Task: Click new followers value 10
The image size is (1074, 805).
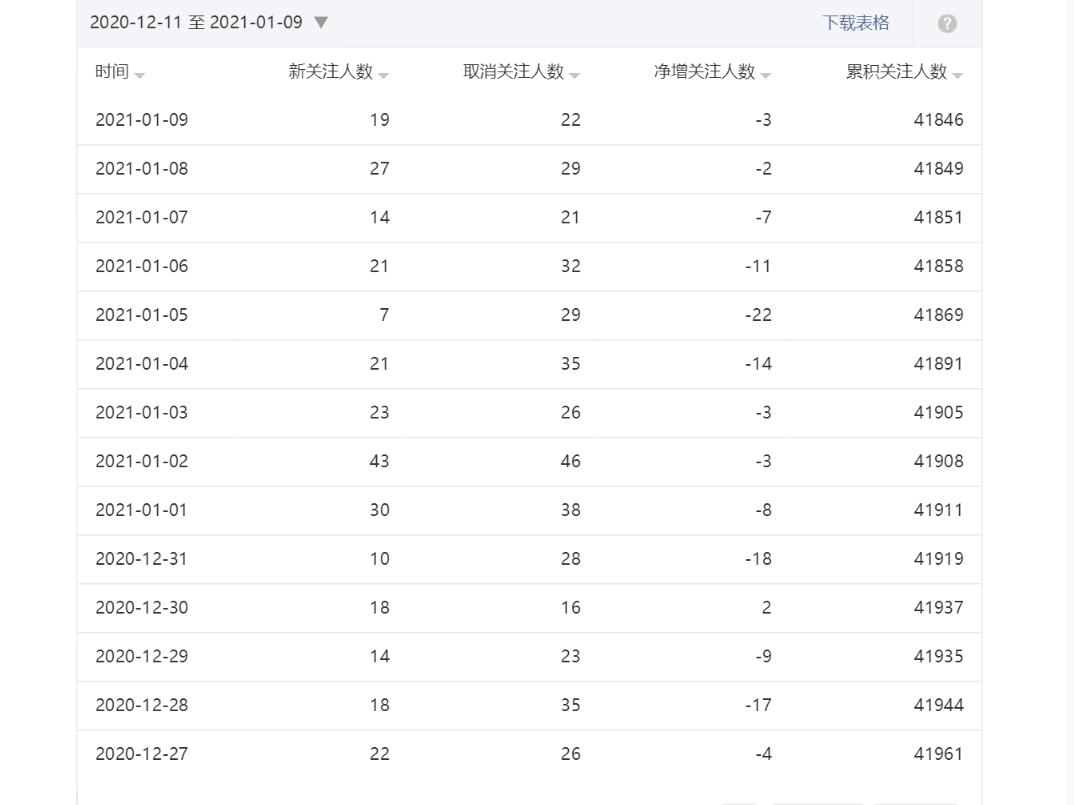Action: [x=379, y=559]
